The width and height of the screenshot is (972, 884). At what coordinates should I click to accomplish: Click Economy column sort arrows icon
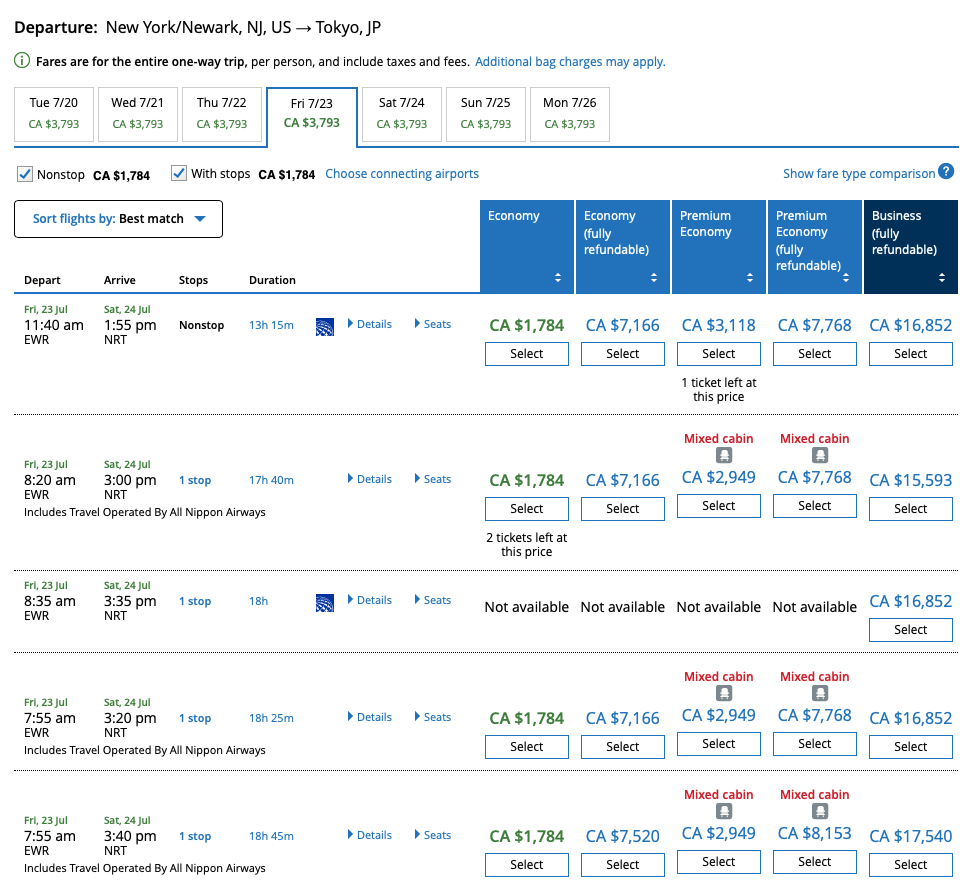(x=558, y=278)
